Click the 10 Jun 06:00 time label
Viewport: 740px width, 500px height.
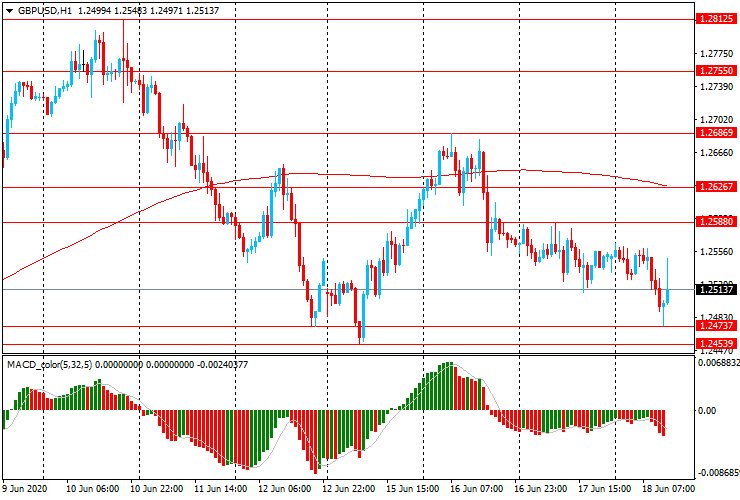(92, 489)
